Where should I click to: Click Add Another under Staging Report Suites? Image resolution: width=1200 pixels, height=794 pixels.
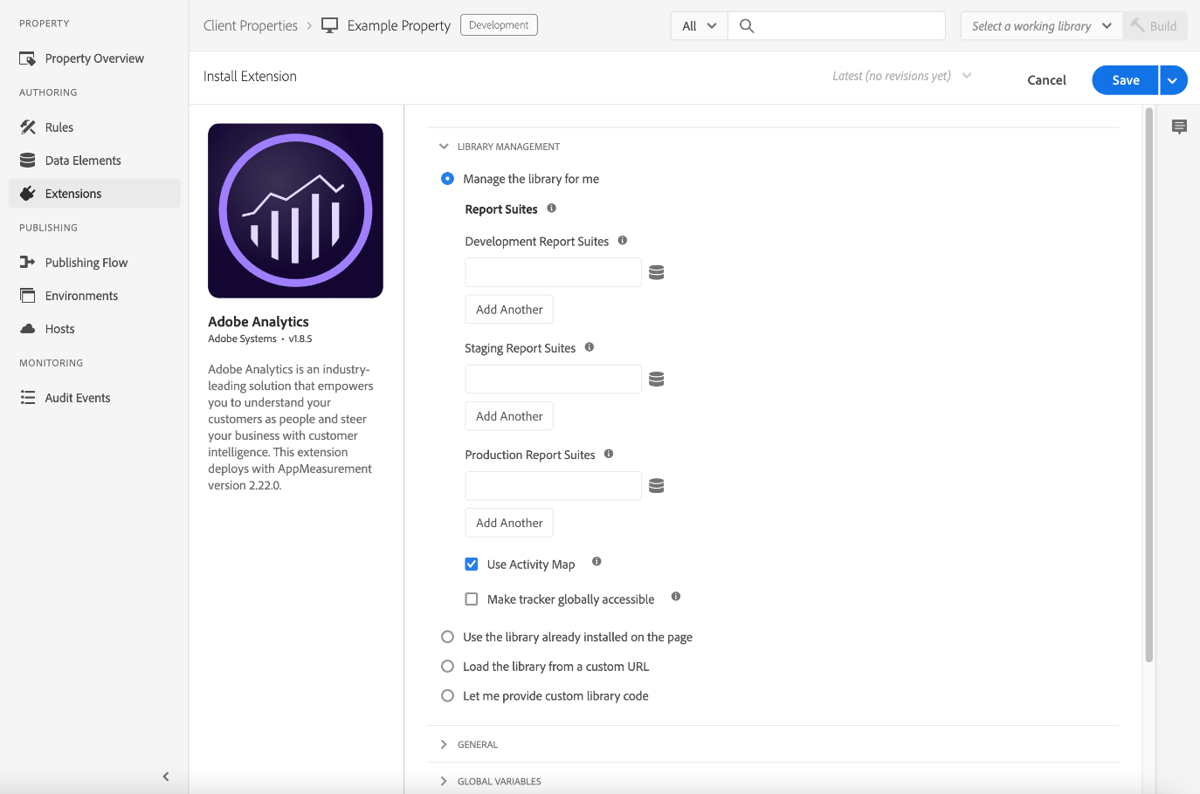(x=508, y=415)
